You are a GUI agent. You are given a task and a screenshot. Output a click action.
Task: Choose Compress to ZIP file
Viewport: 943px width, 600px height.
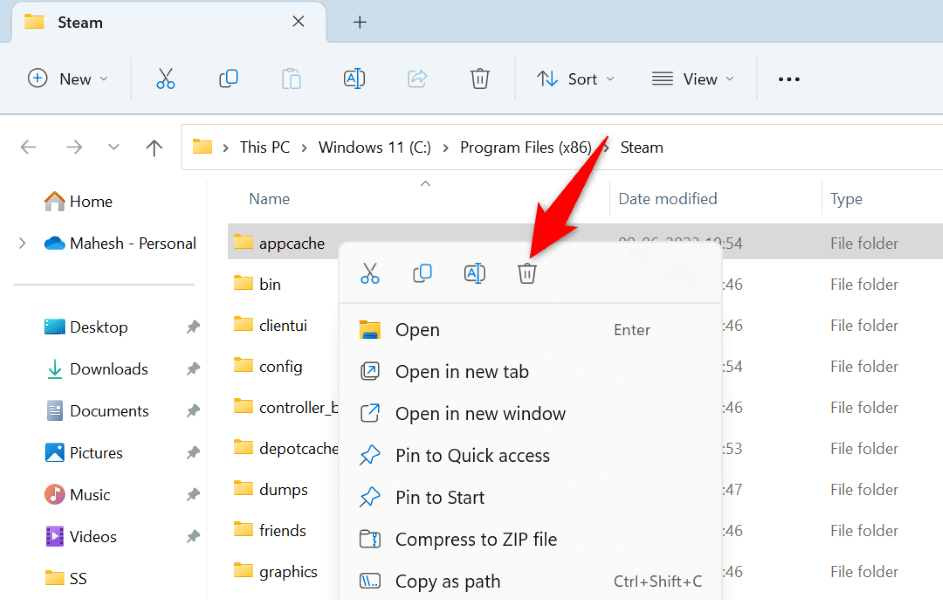(530, 539)
